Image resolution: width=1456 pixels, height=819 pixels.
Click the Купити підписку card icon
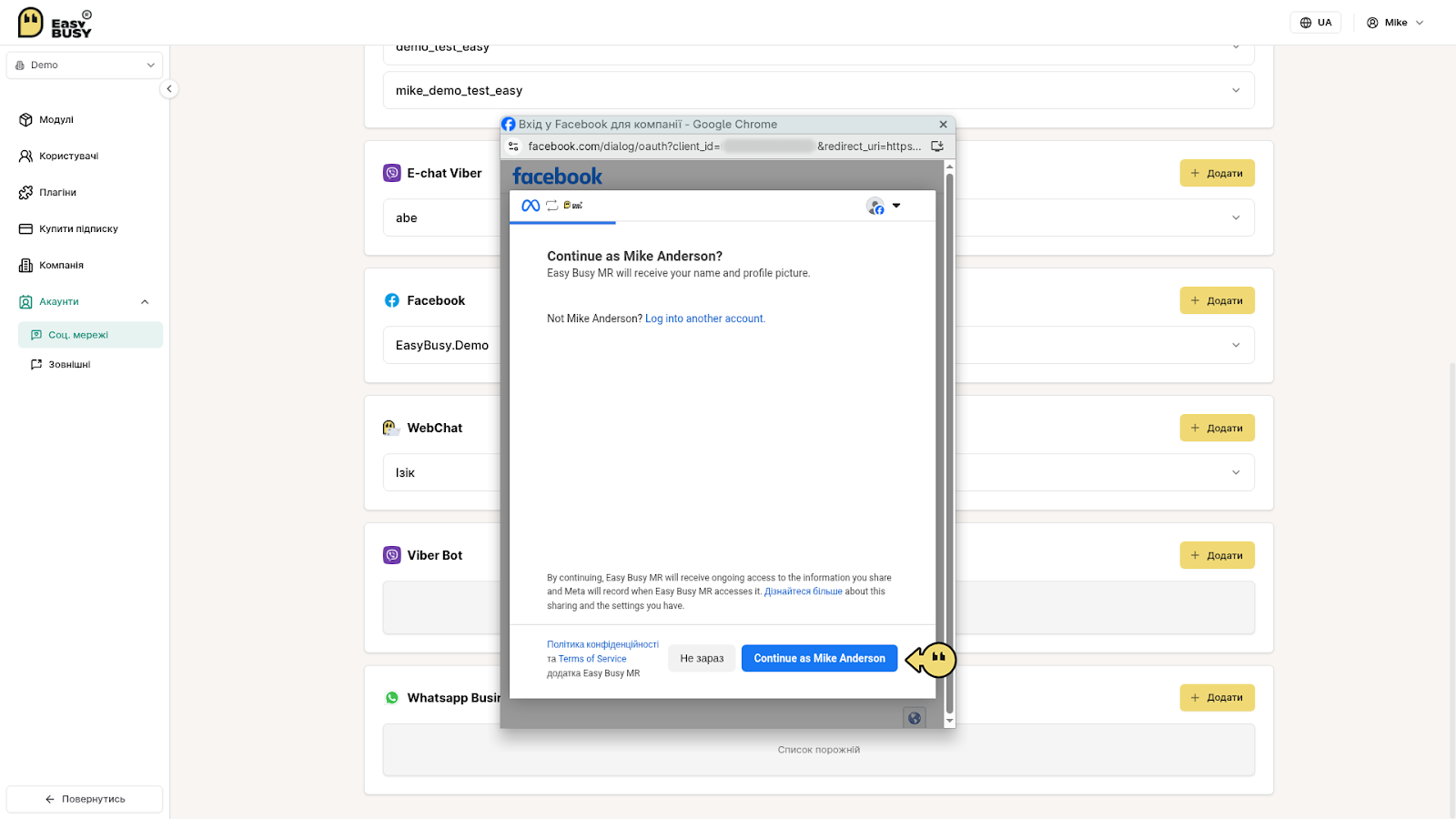pyautogui.click(x=25, y=228)
